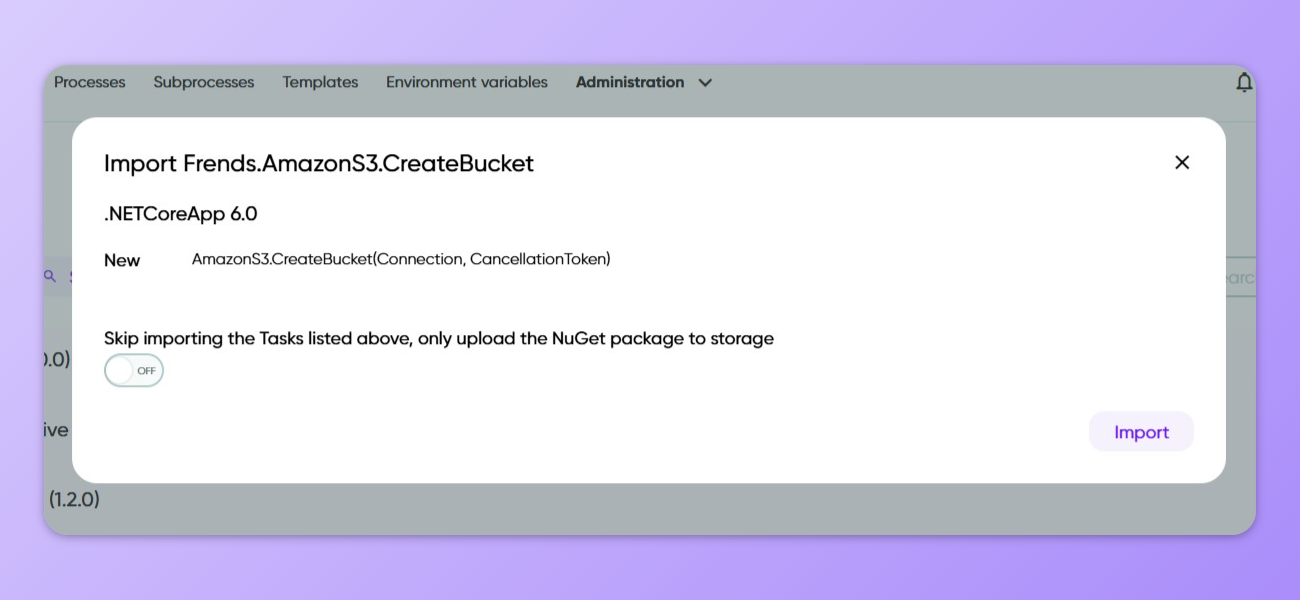Click the partially hidden "ive" text at left
The height and width of the screenshot is (600, 1300).
pyautogui.click(x=56, y=430)
